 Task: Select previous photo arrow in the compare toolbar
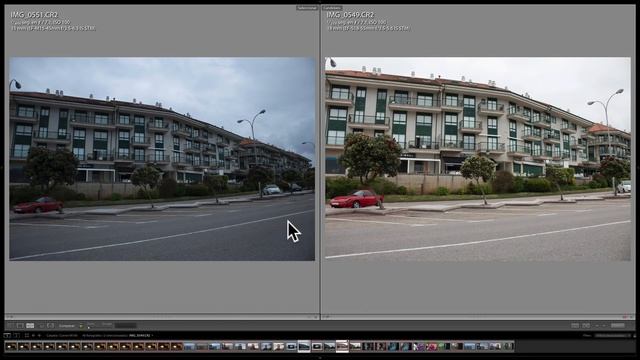(597, 325)
